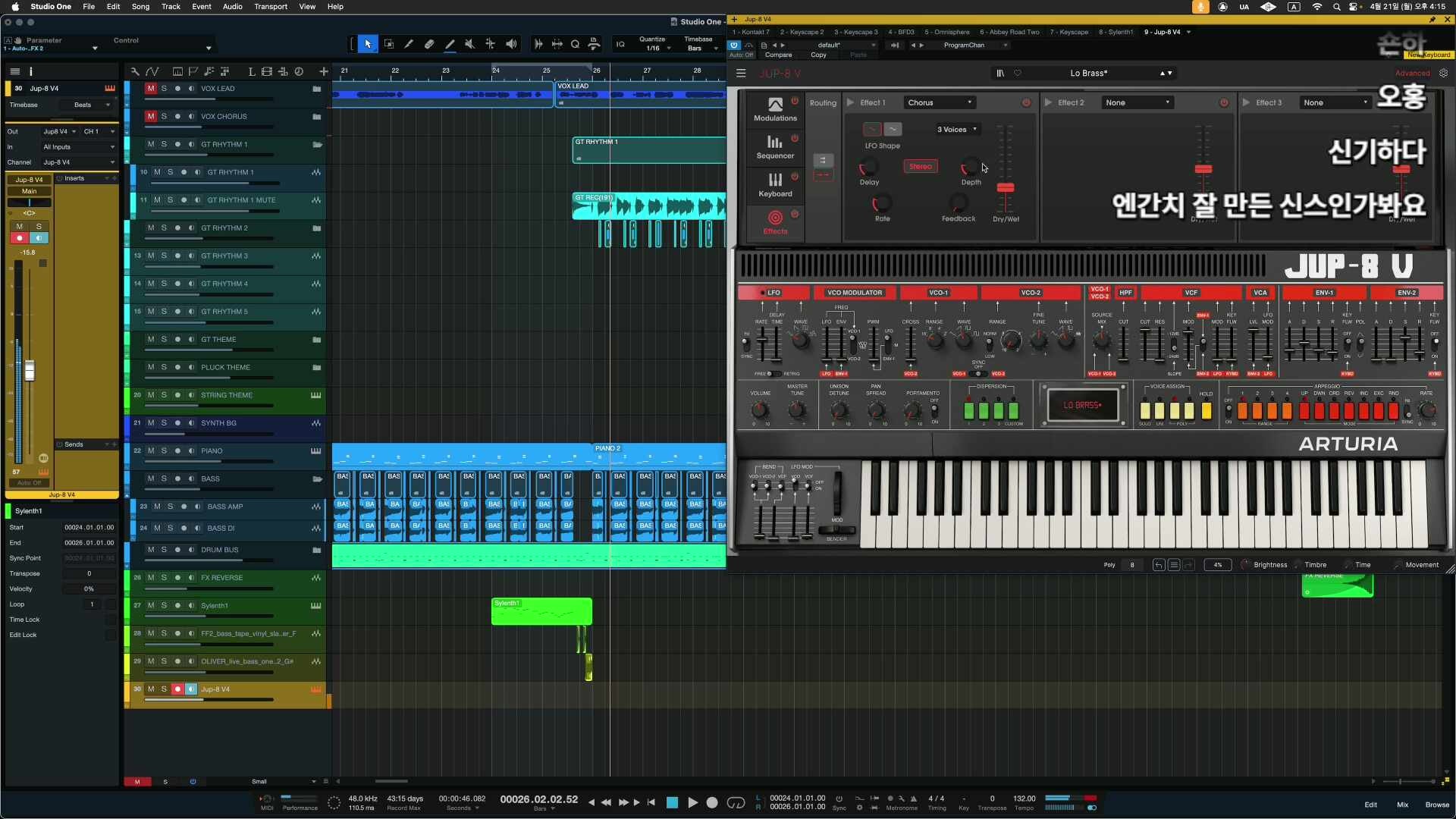Select the Paint tool

pyautogui.click(x=450, y=44)
